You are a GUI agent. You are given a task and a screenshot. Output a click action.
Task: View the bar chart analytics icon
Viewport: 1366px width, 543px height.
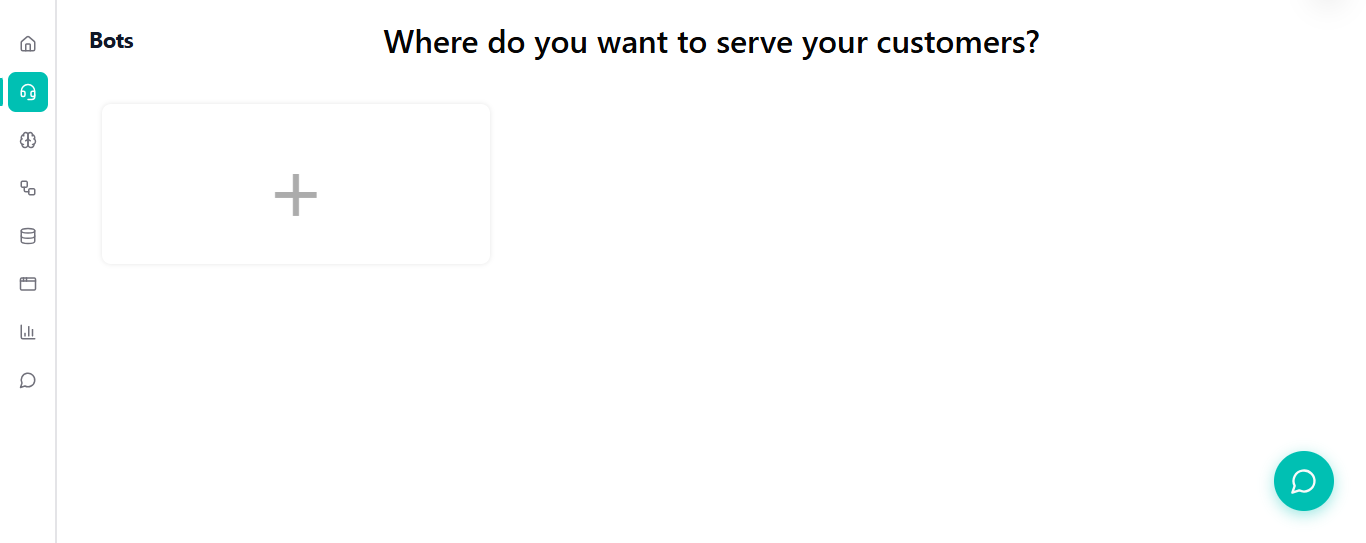click(28, 332)
